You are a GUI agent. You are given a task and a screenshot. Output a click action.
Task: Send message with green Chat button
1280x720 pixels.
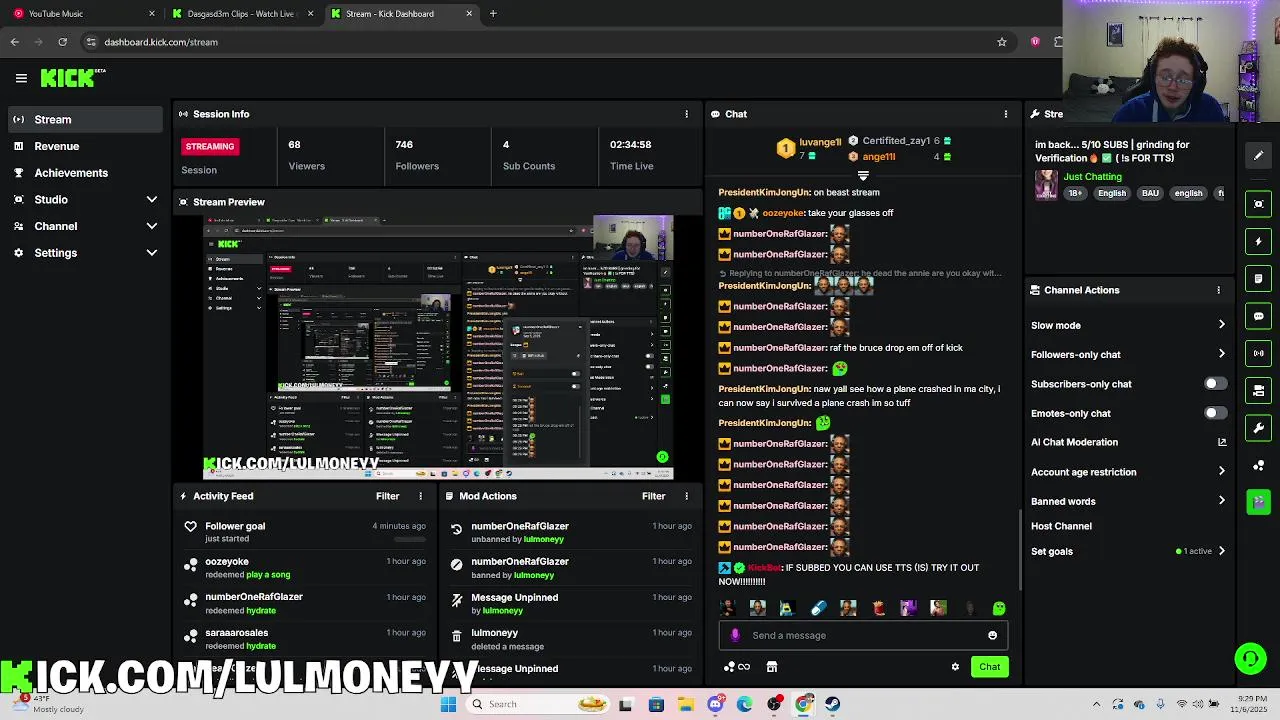point(989,667)
